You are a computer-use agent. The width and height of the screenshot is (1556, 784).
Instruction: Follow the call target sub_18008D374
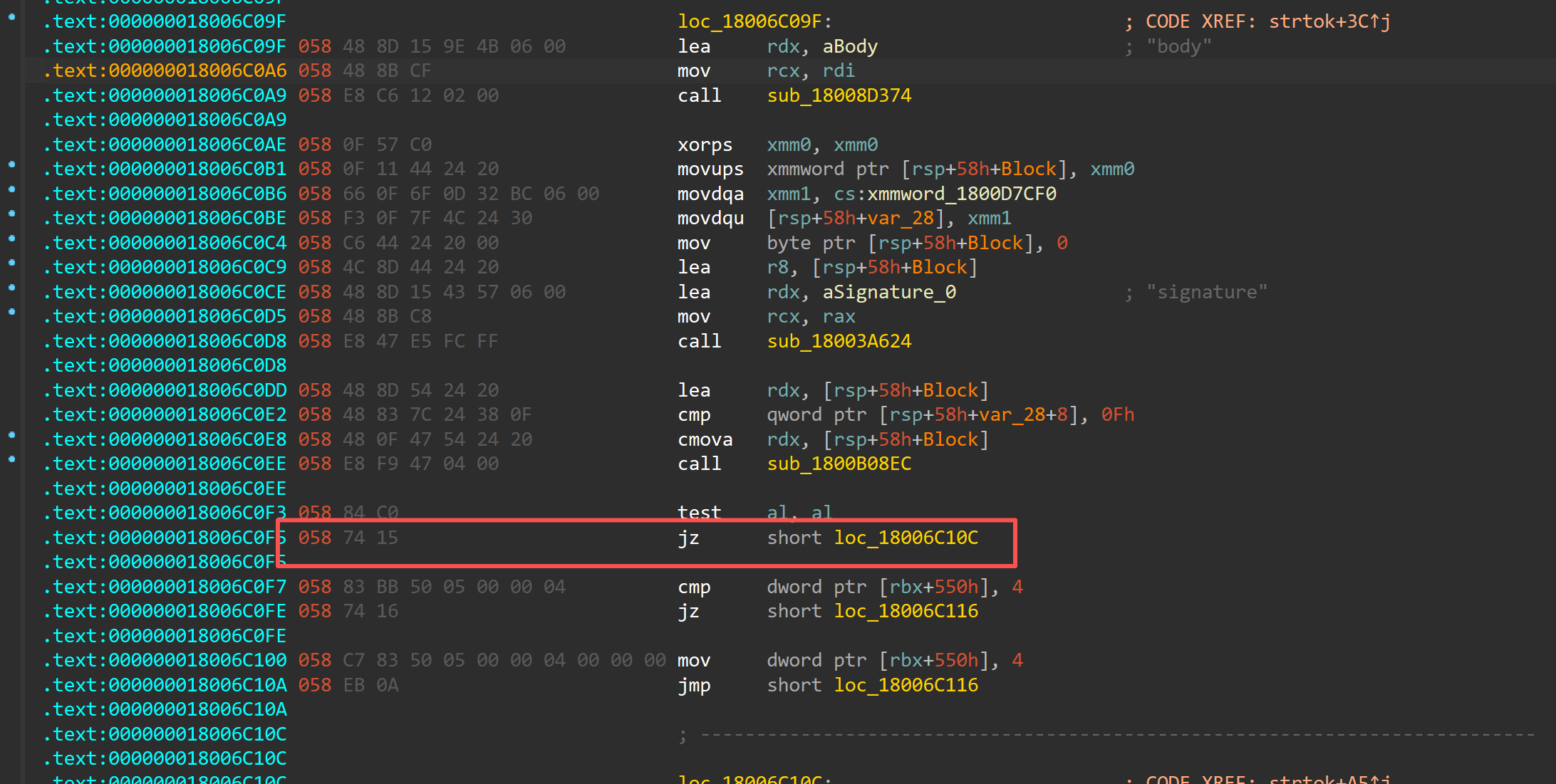(839, 95)
